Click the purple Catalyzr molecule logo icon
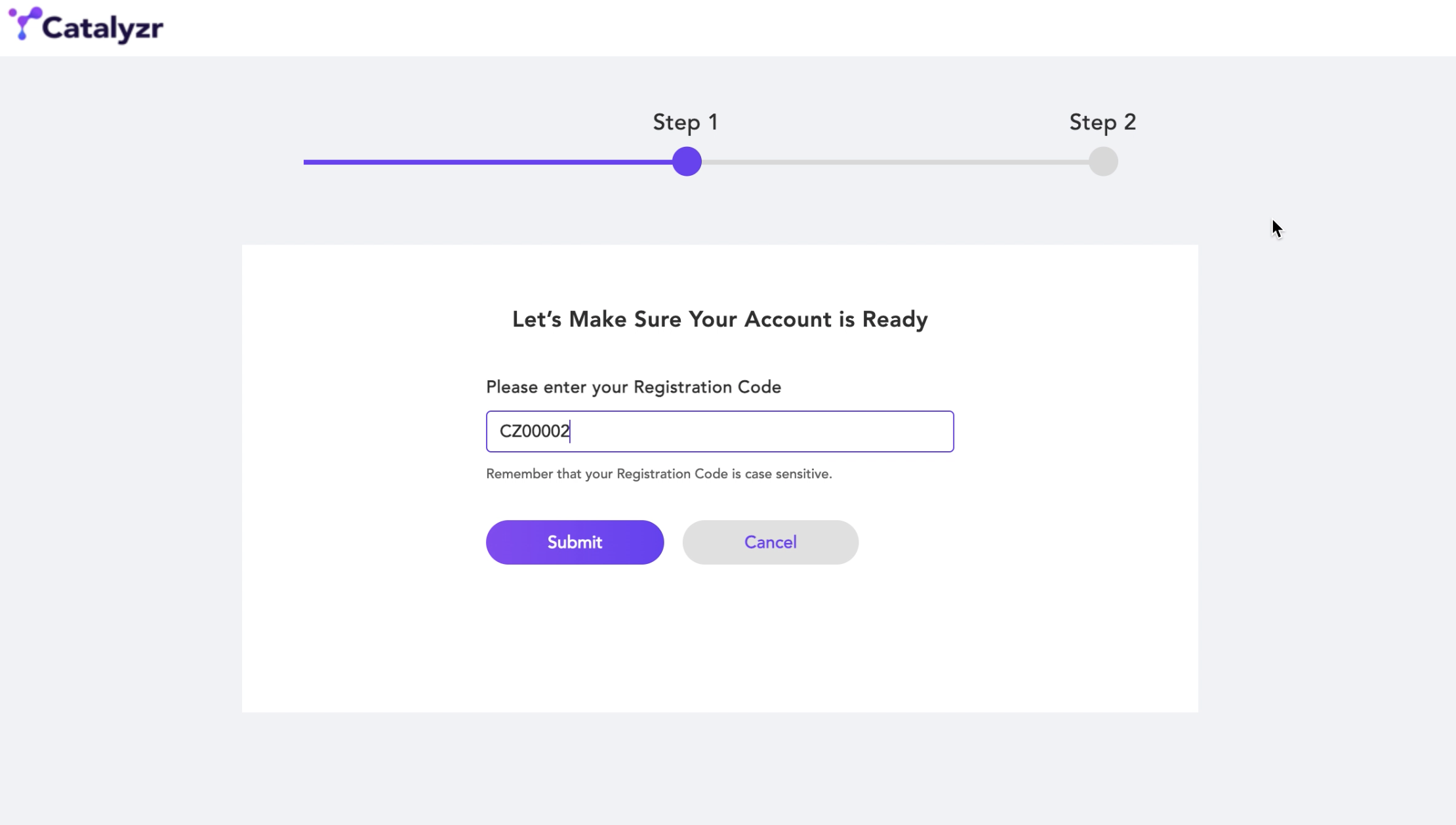Viewport: 1456px width, 825px height. (x=25, y=24)
